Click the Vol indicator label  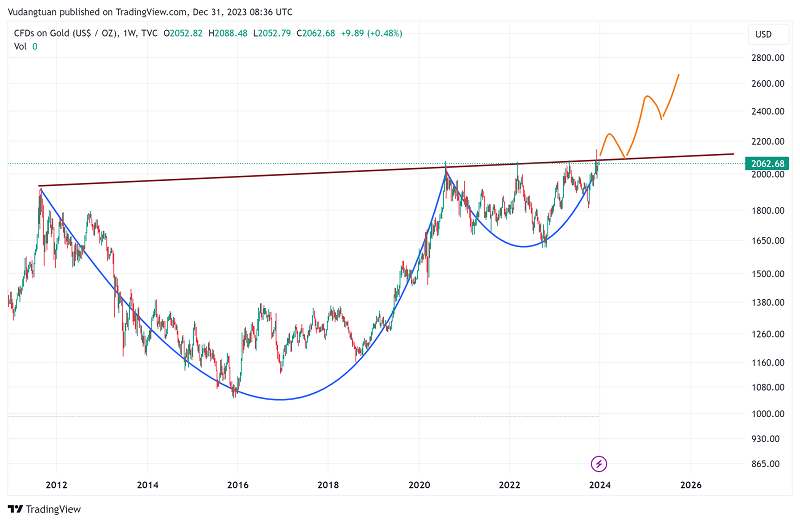click(20, 47)
